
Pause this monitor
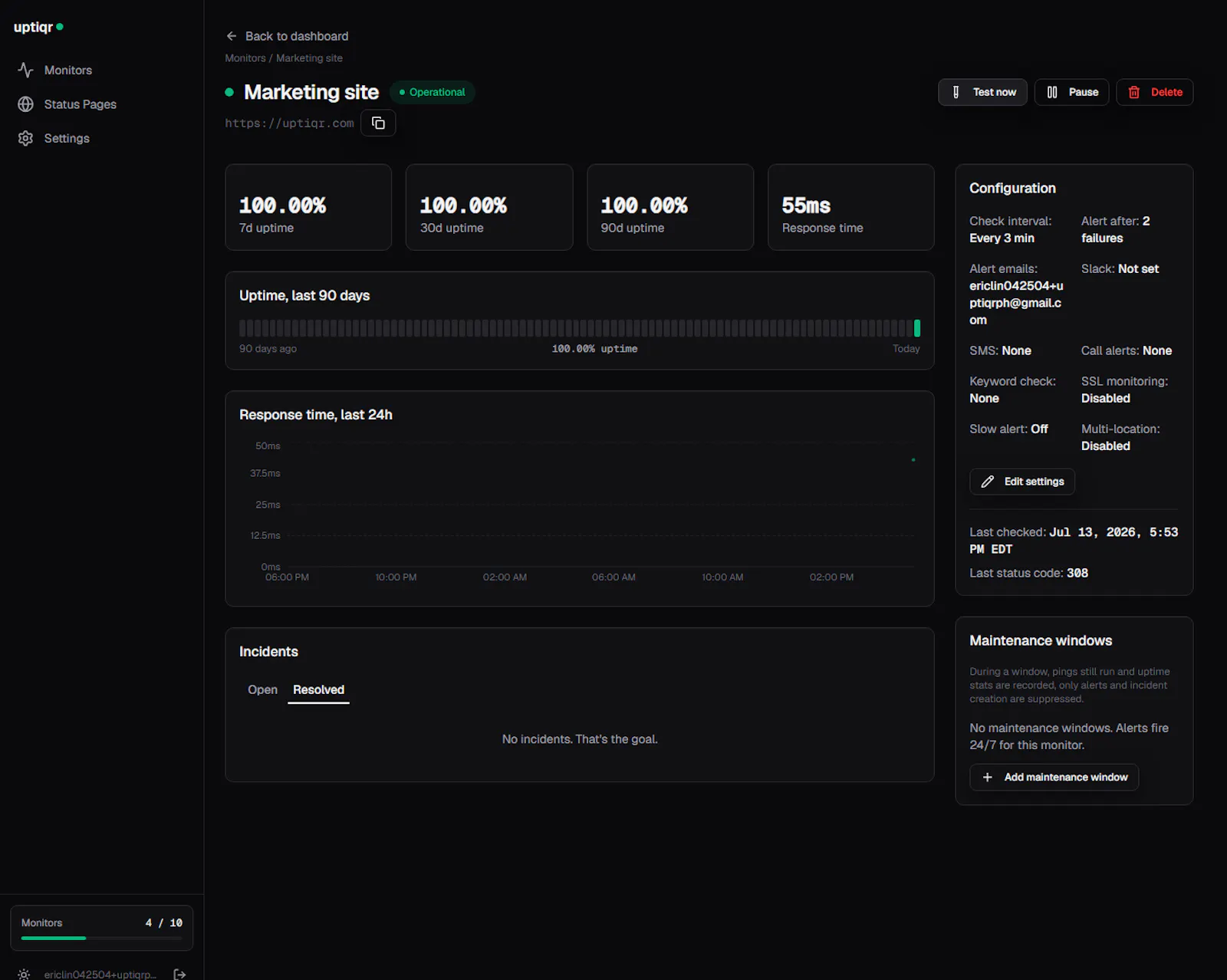1071,92
